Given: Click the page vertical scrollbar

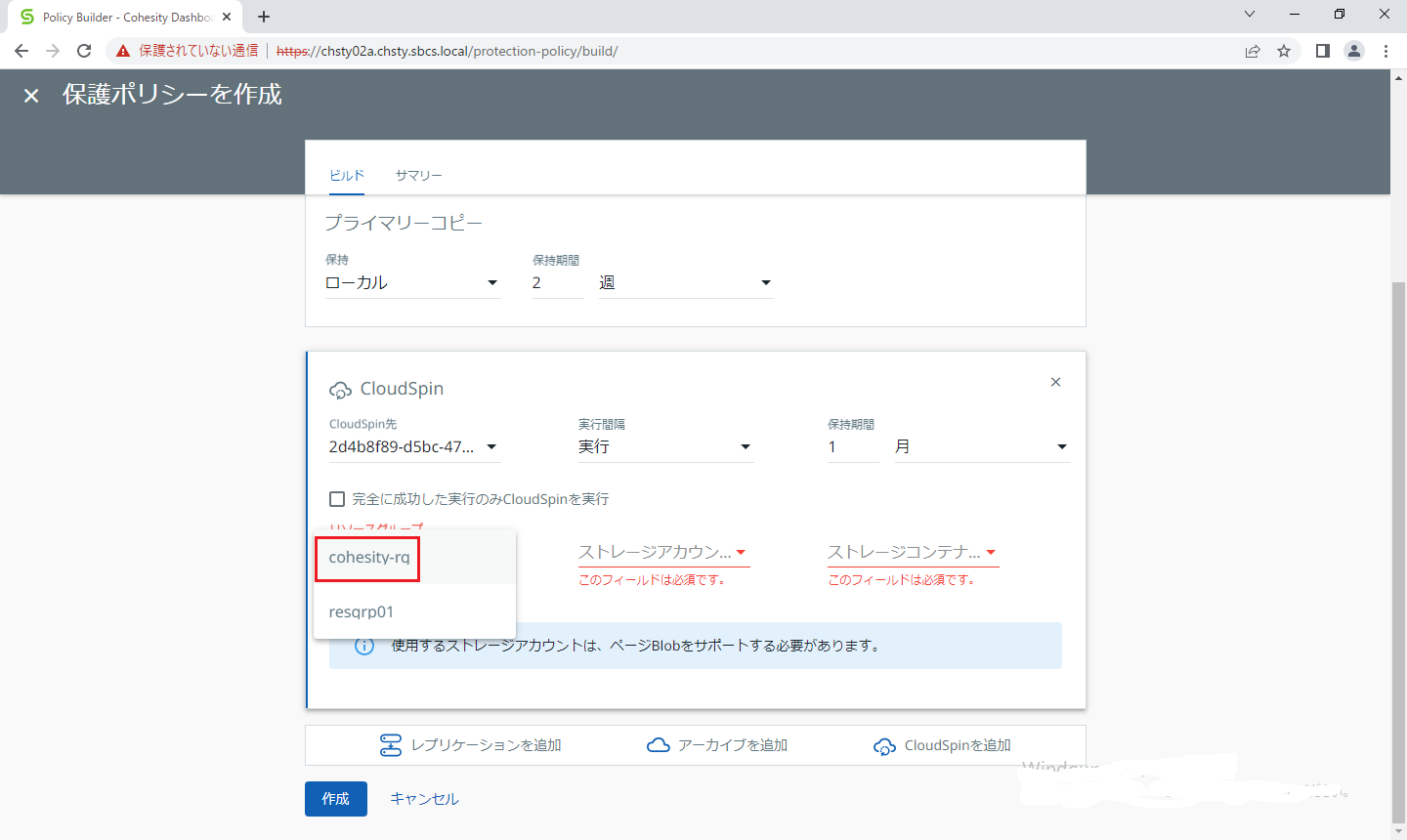Looking at the screenshot, I should pyautogui.click(x=1397, y=552).
